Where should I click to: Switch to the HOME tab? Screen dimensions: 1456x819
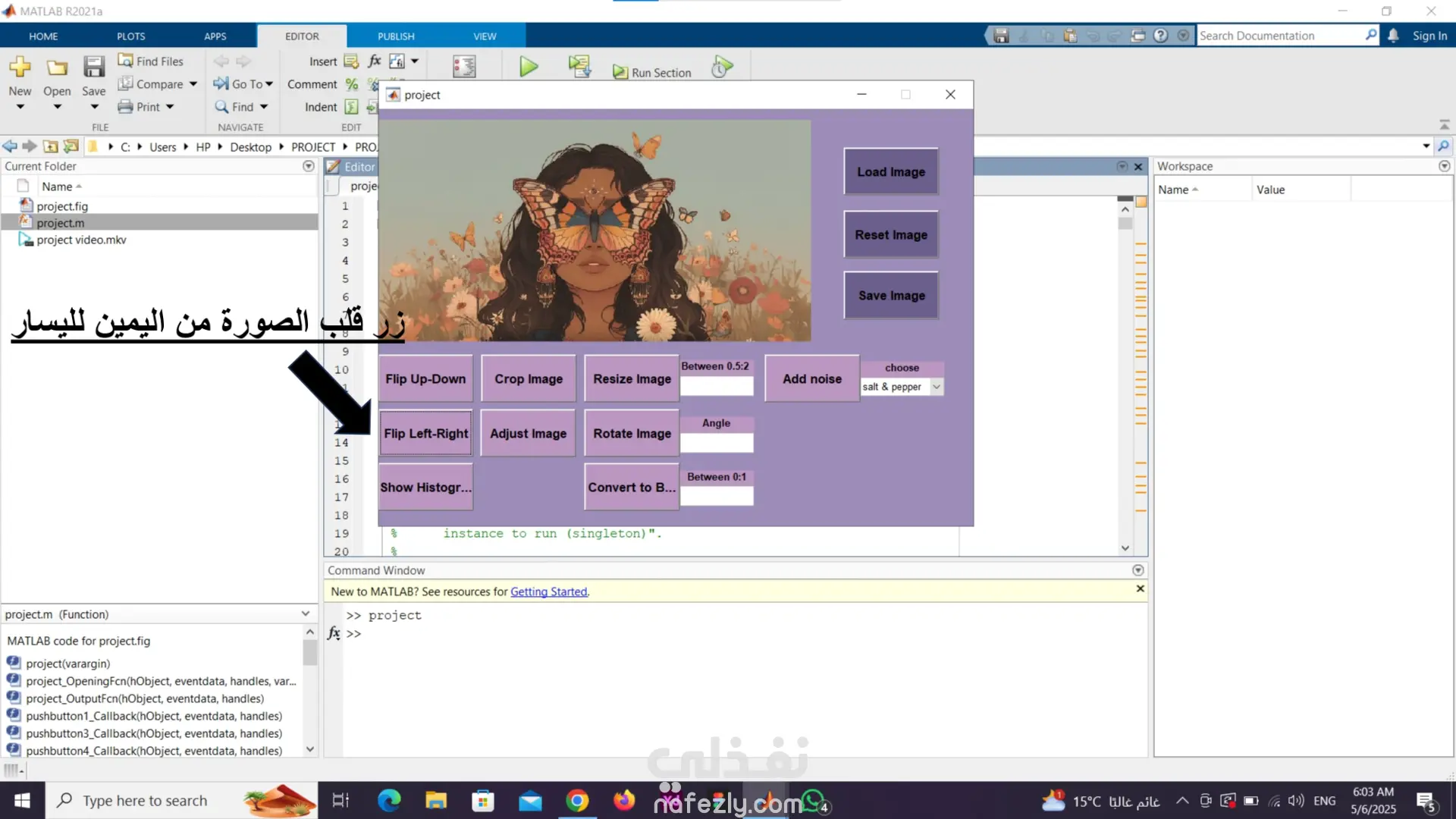click(x=43, y=36)
